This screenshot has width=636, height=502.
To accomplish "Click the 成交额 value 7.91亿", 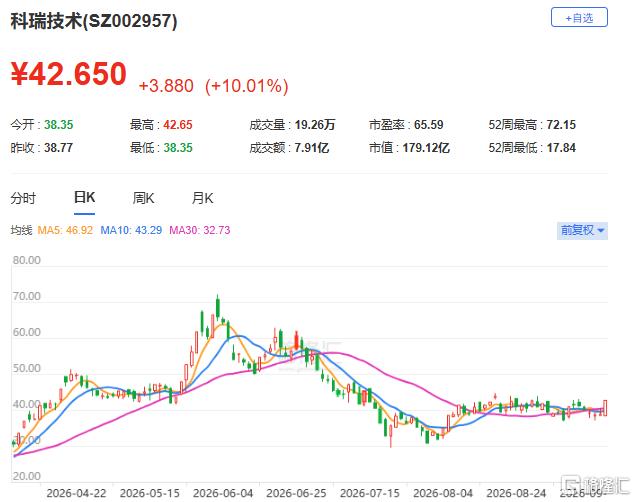I will [312, 148].
